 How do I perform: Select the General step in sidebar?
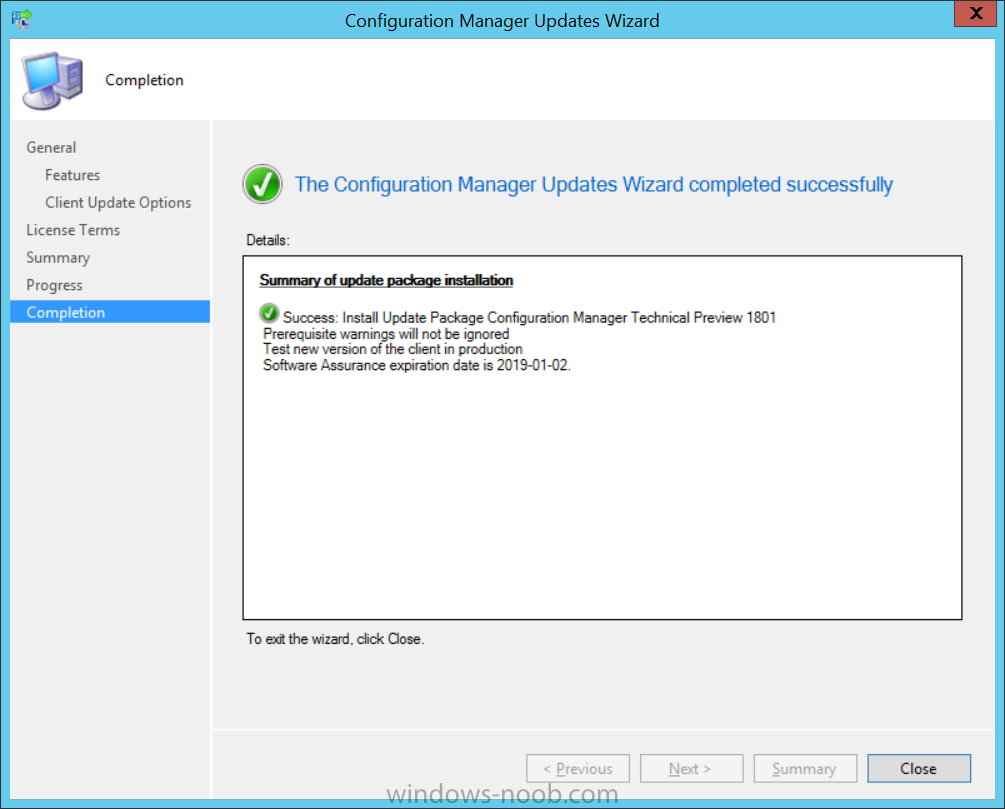[x=51, y=147]
